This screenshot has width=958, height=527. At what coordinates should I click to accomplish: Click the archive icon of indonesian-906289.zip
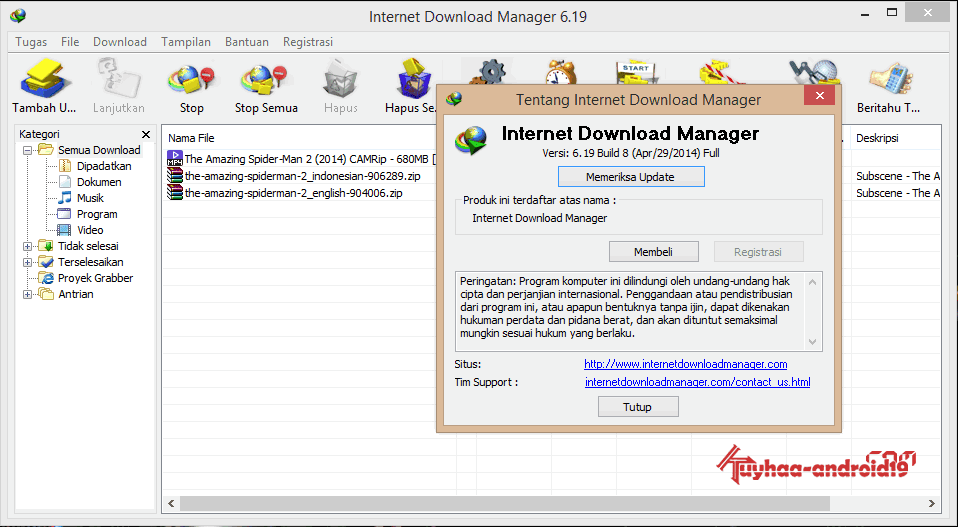(175, 176)
